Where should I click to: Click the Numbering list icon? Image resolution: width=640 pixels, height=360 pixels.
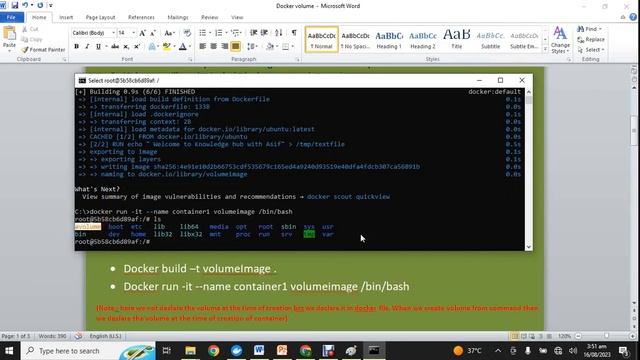220,33
